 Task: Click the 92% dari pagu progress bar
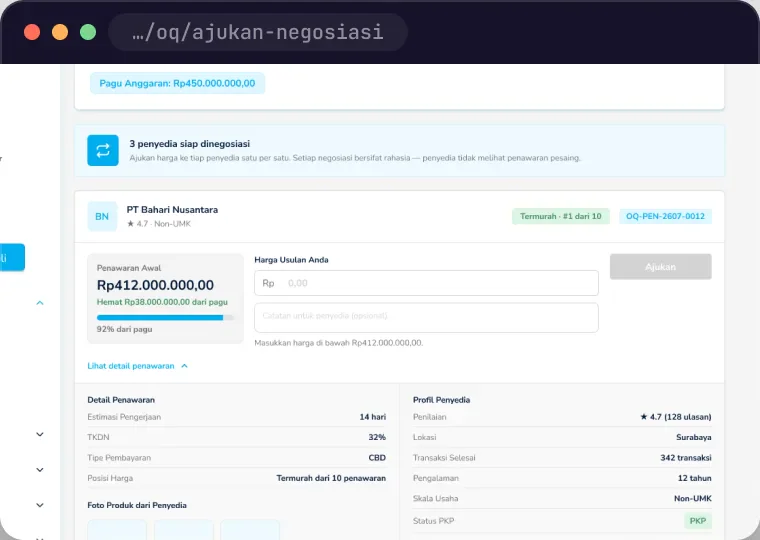click(x=165, y=318)
